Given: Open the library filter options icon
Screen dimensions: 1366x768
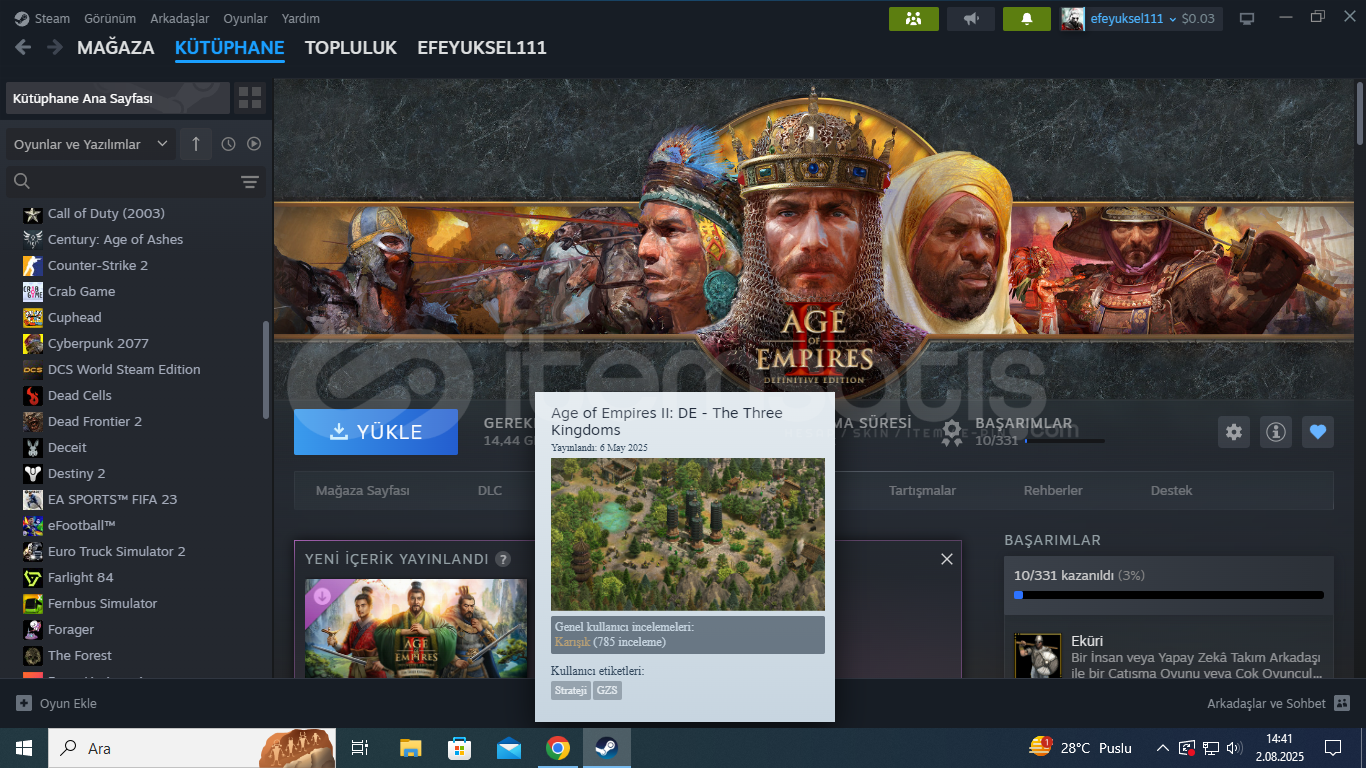Looking at the screenshot, I should point(249,181).
